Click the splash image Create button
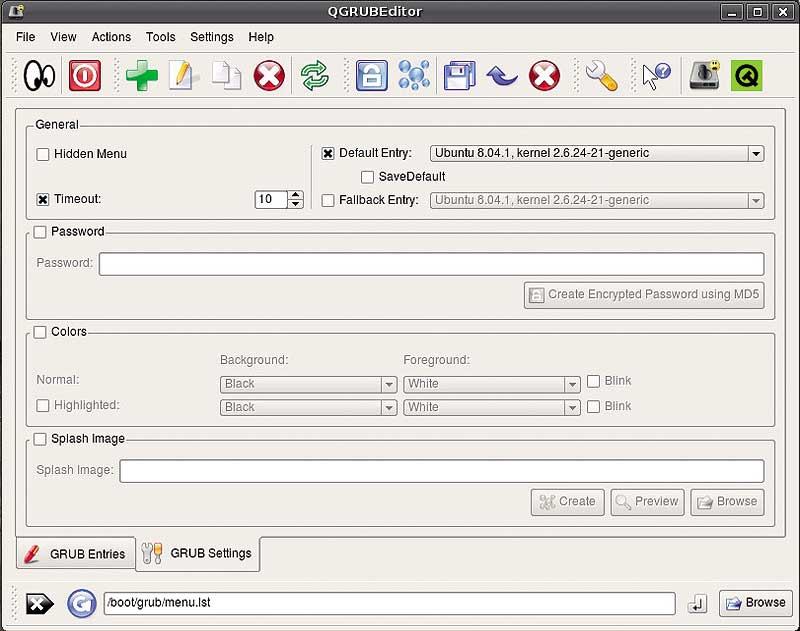The height and width of the screenshot is (631, 800). pos(567,502)
